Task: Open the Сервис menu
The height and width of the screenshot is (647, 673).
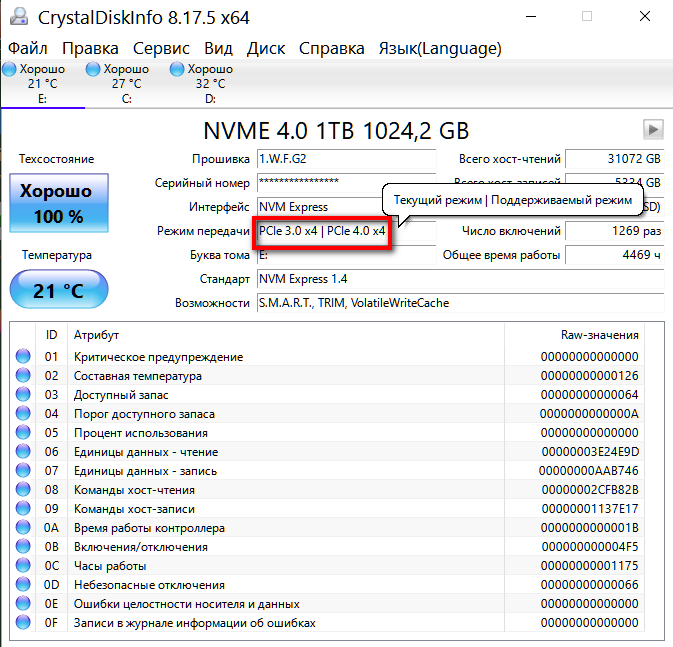Action: tap(161, 49)
